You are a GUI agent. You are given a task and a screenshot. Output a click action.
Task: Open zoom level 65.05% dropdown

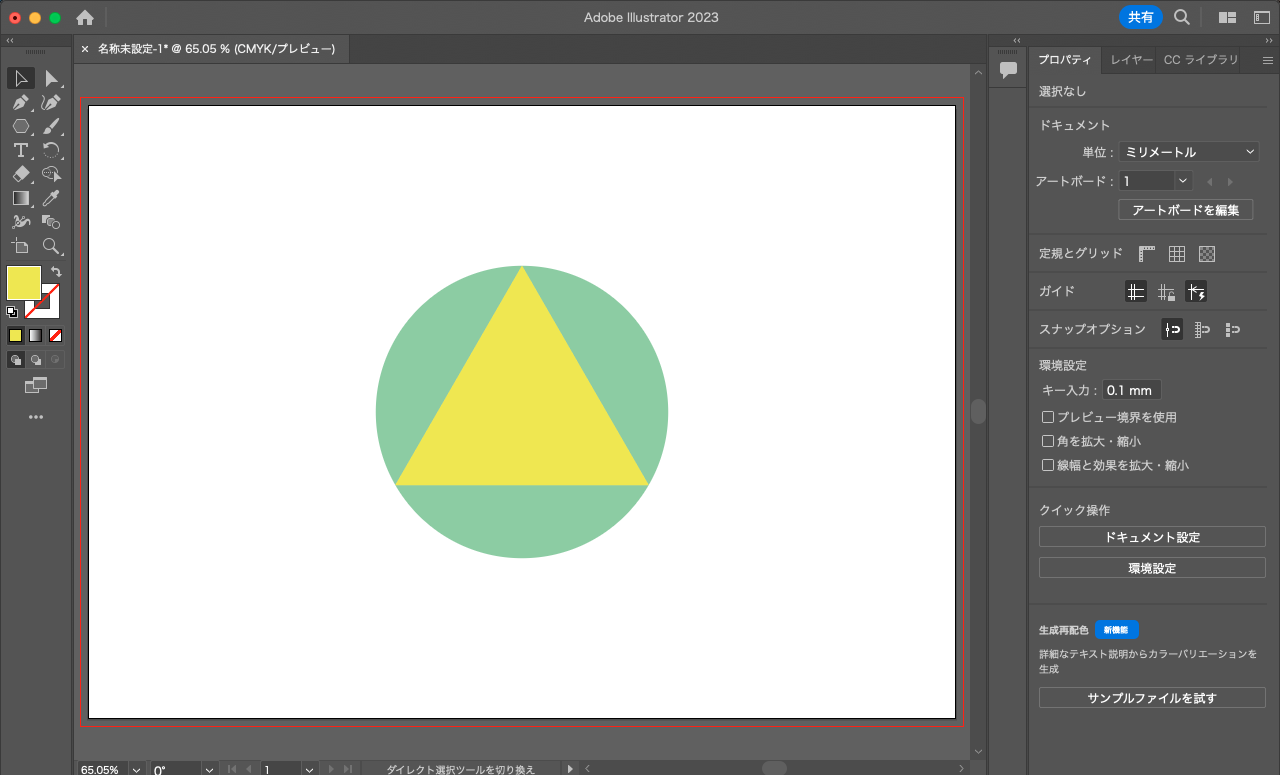[x=136, y=769]
